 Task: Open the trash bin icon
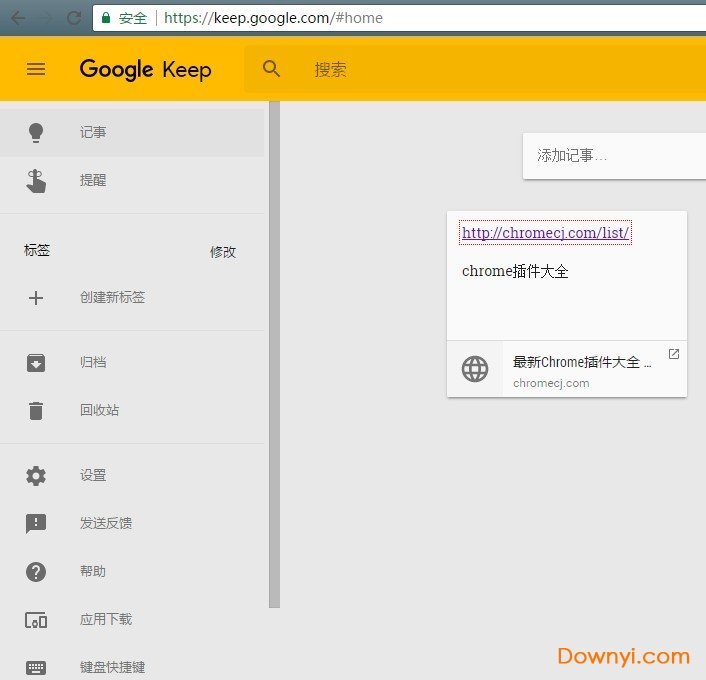(36, 410)
